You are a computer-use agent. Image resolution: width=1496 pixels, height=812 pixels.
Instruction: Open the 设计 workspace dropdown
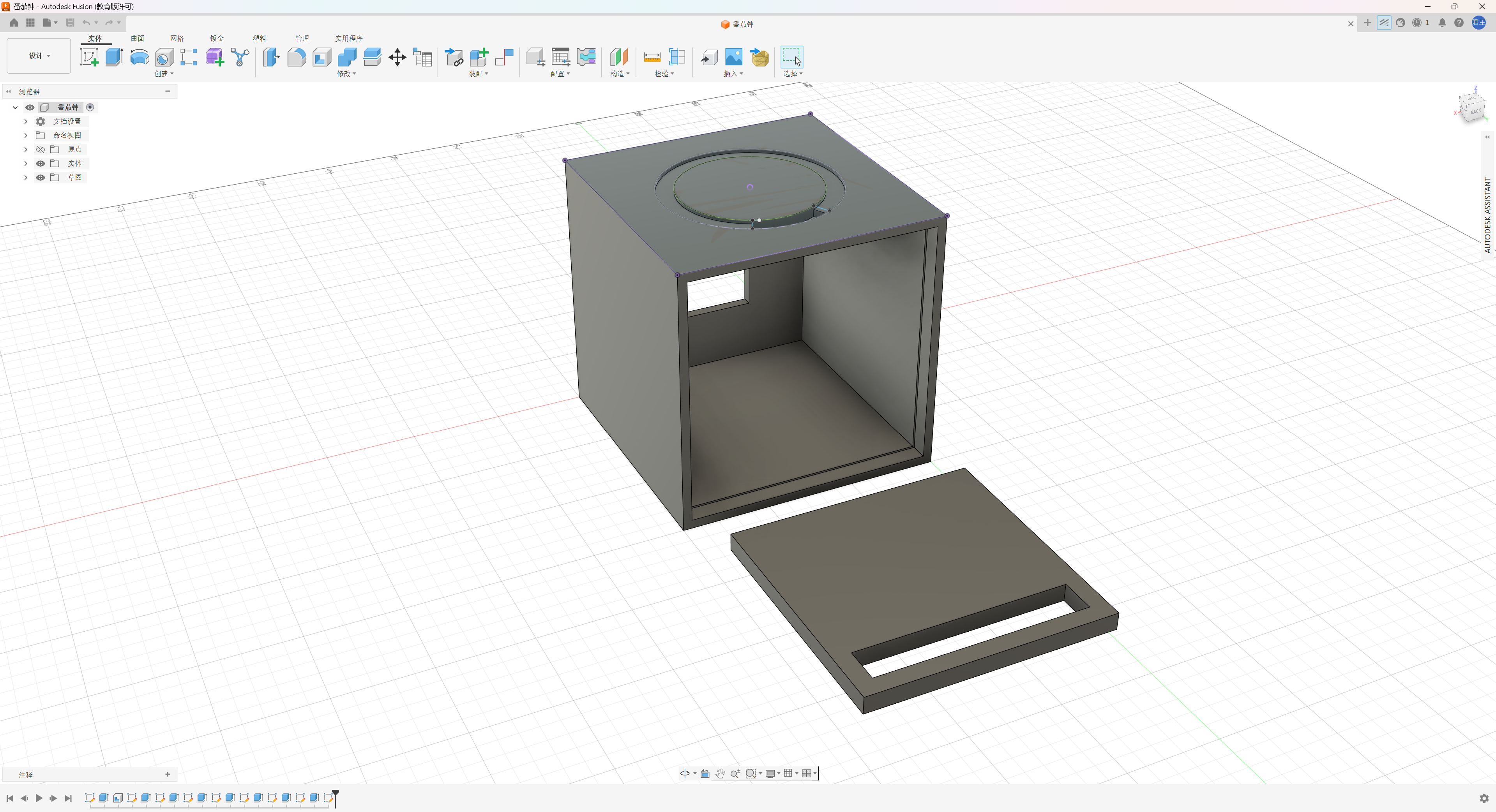tap(39, 56)
